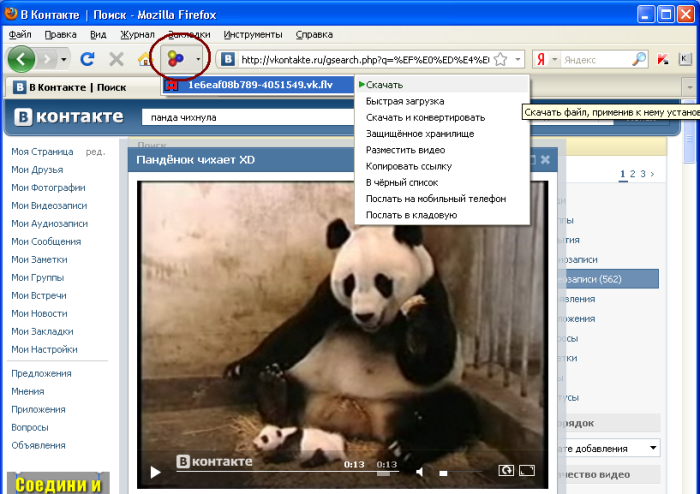Play the panda video
This screenshot has height=494, width=700.
[155, 471]
